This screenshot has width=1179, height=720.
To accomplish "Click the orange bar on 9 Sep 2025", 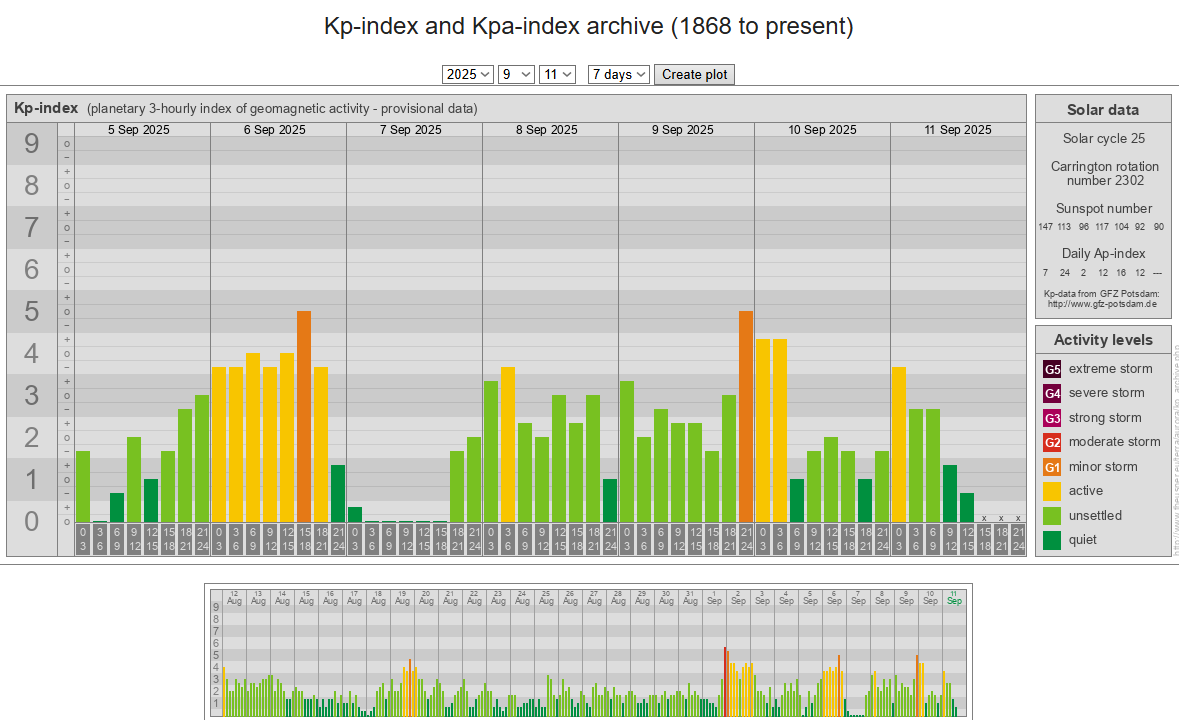I will (x=746, y=415).
